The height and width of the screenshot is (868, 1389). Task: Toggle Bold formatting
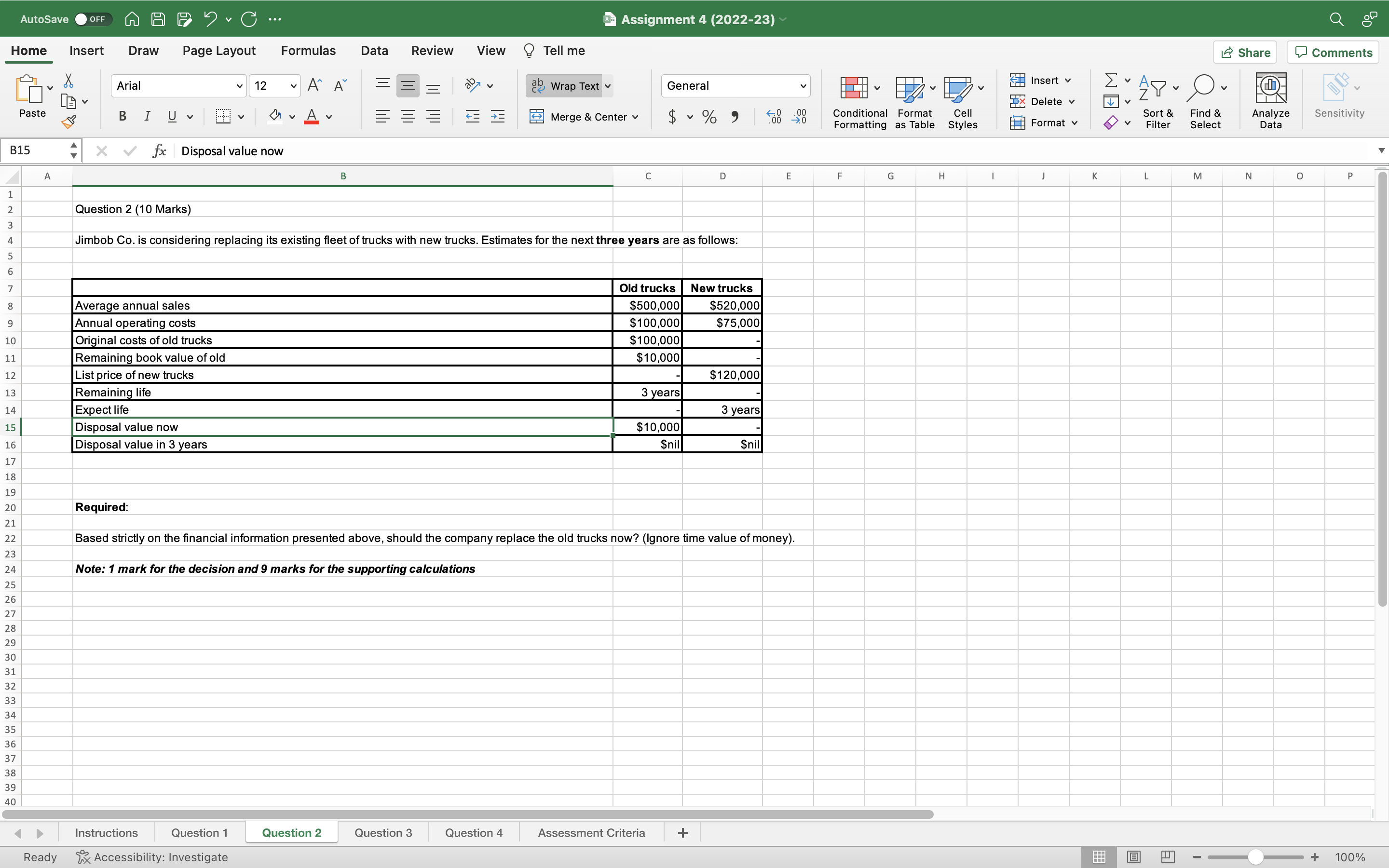tap(122, 117)
